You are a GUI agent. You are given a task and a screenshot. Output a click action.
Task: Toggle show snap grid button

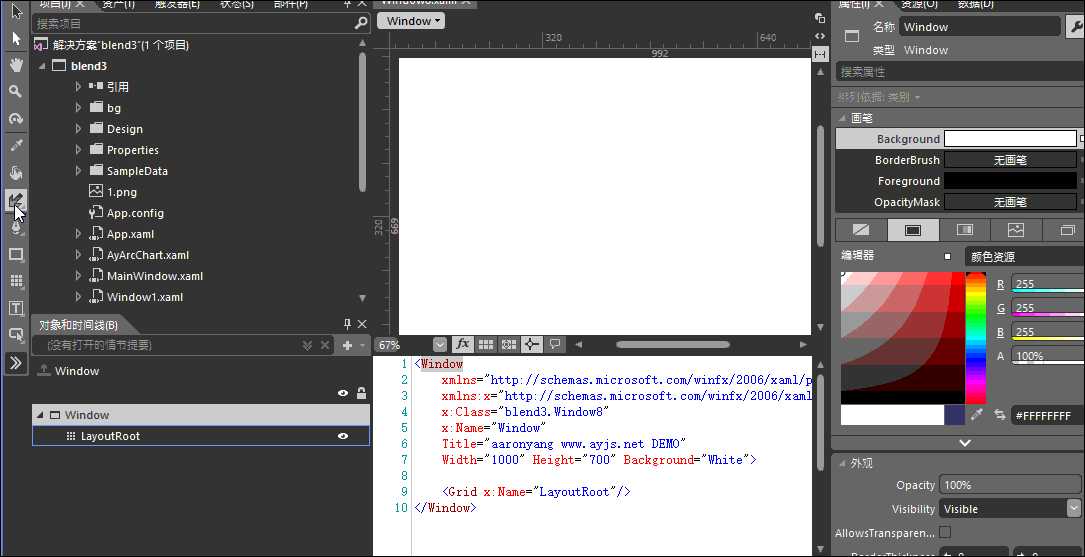486,344
